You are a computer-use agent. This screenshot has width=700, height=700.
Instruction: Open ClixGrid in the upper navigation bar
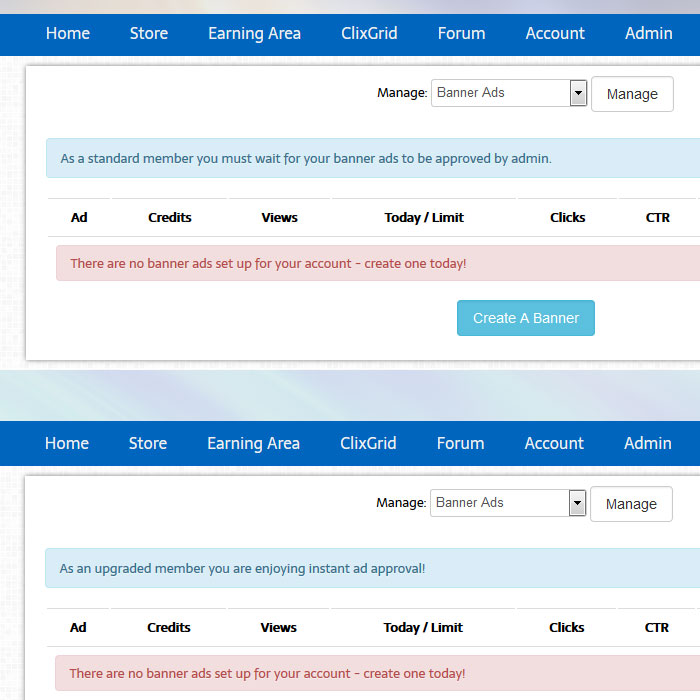point(369,33)
